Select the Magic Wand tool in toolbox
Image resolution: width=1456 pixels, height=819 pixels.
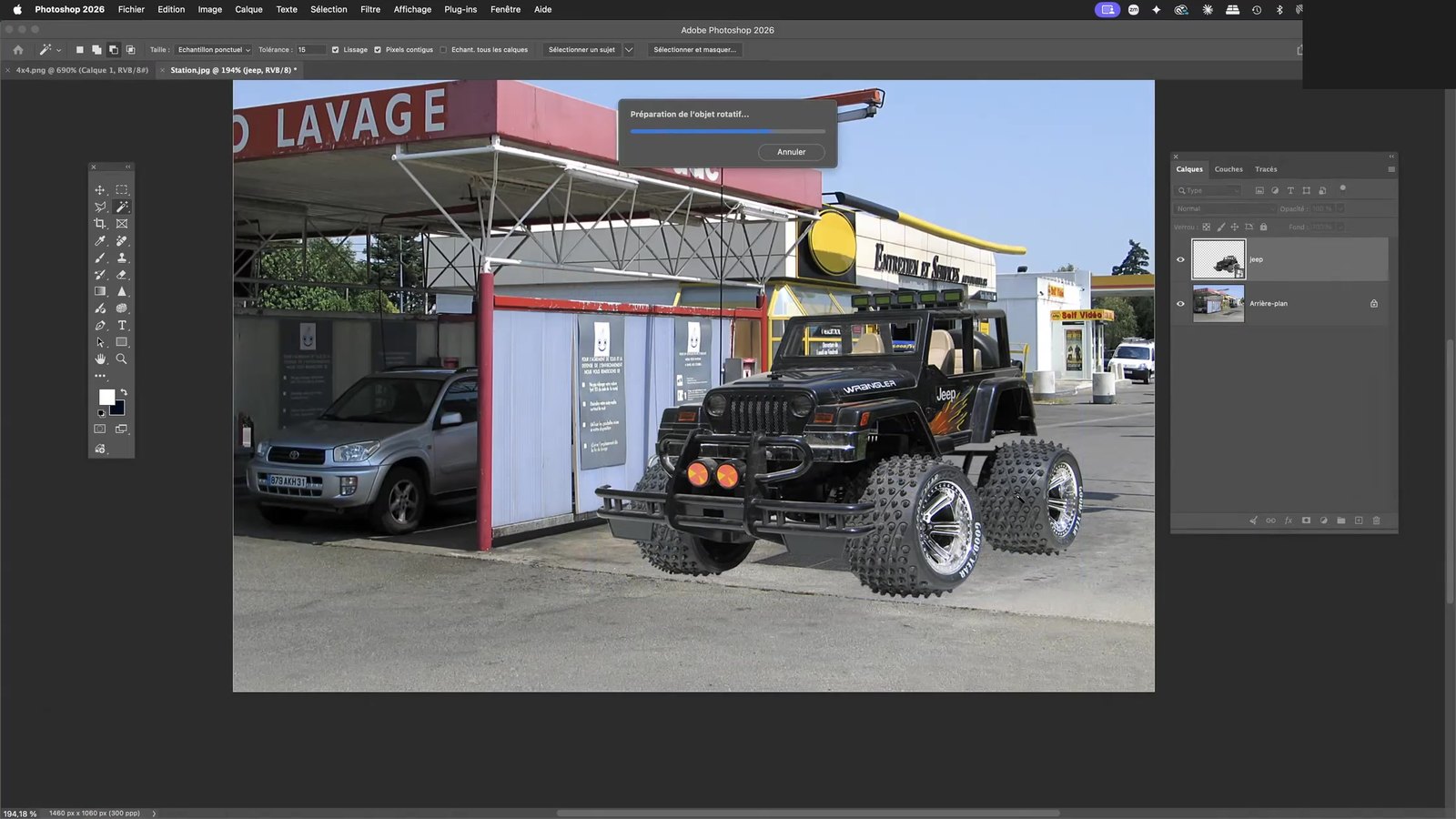[x=122, y=207]
